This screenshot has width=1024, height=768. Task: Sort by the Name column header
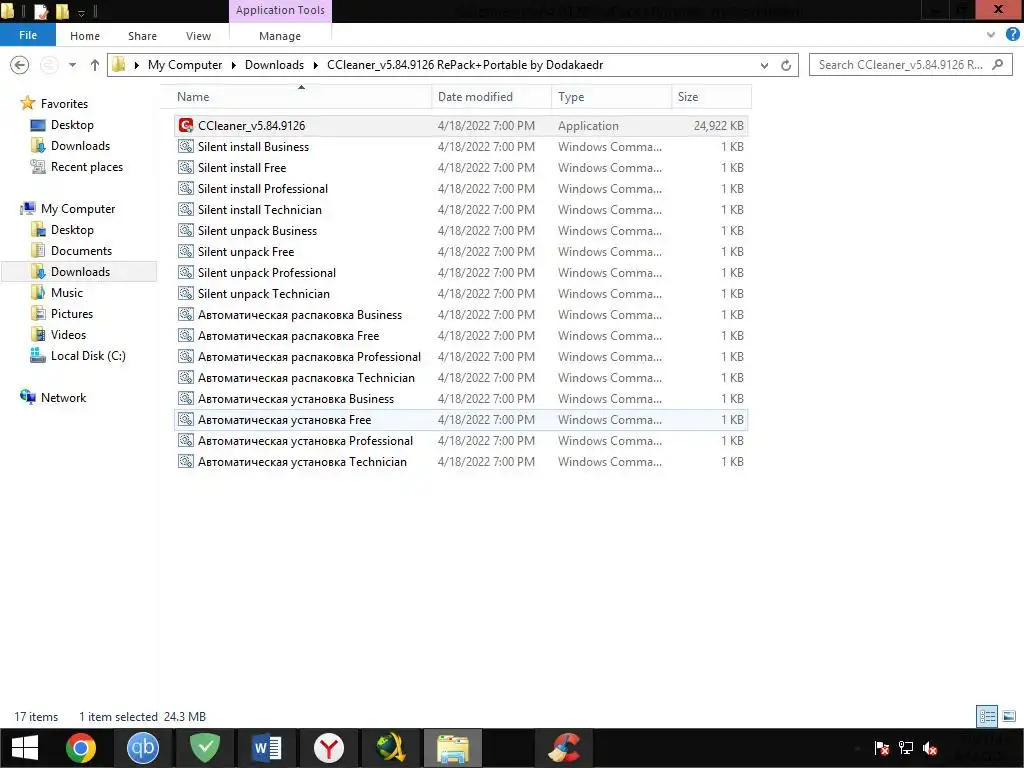(297, 97)
